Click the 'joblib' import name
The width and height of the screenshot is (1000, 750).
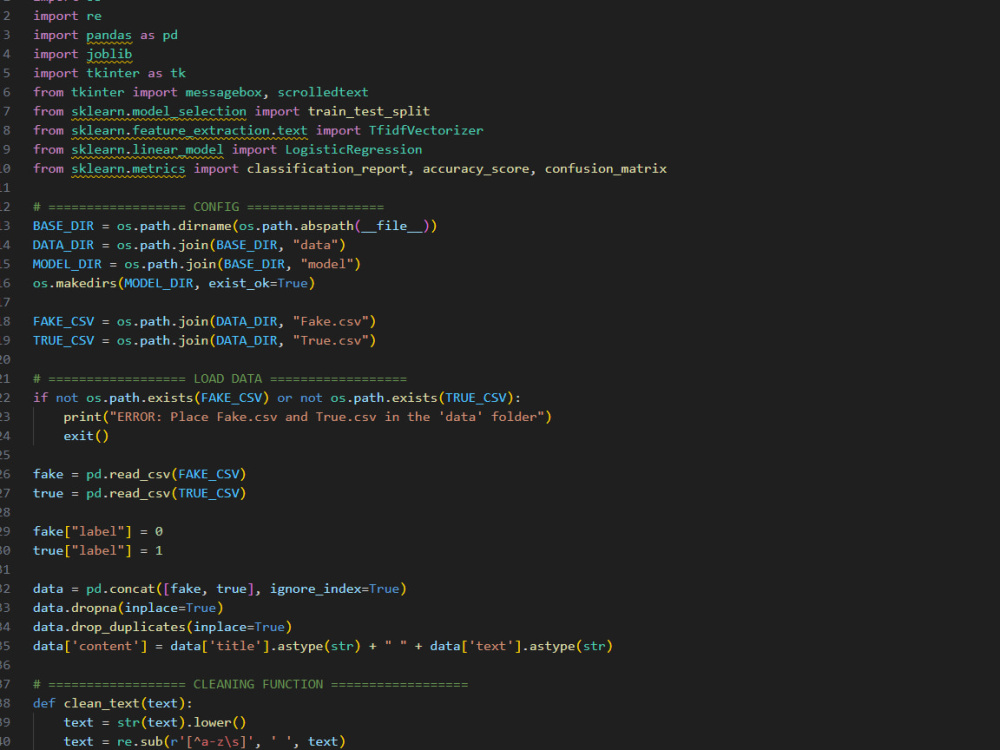pos(109,54)
